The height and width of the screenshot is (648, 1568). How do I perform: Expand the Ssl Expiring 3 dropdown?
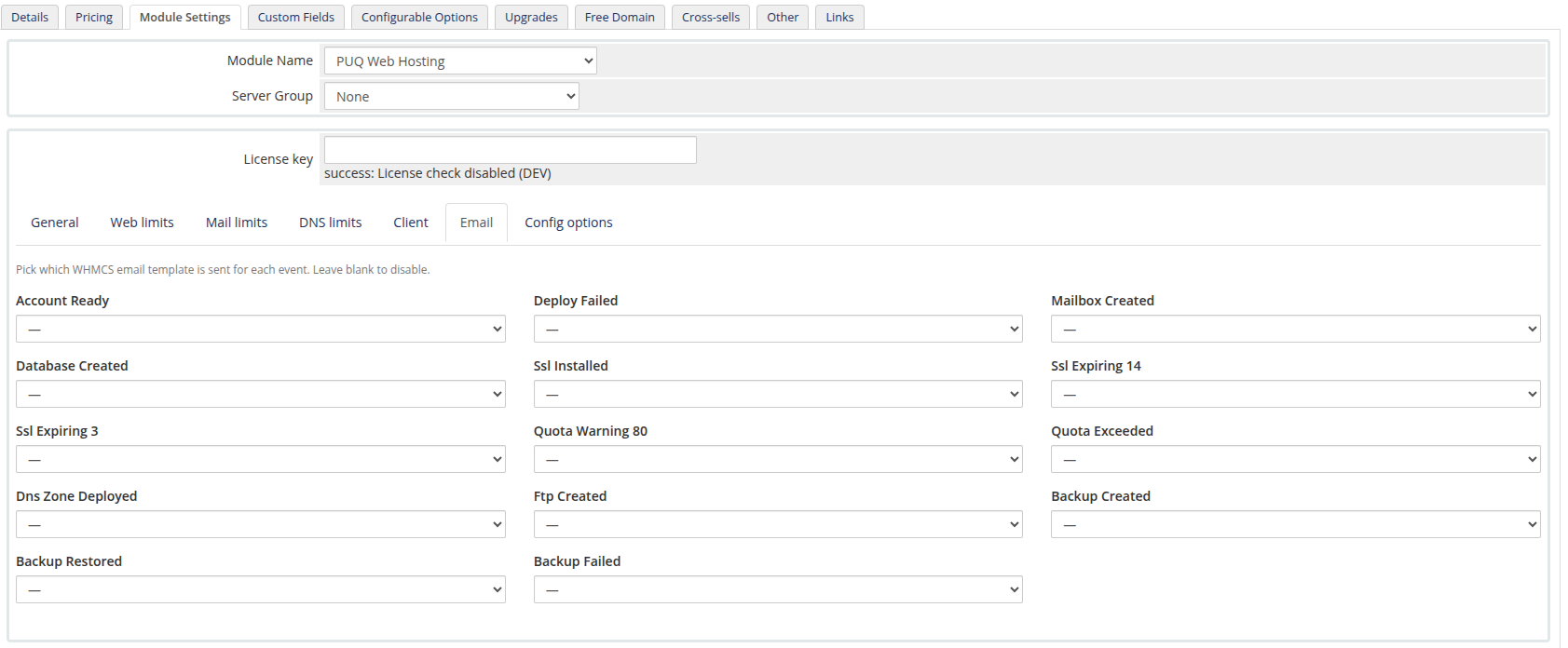(261, 459)
